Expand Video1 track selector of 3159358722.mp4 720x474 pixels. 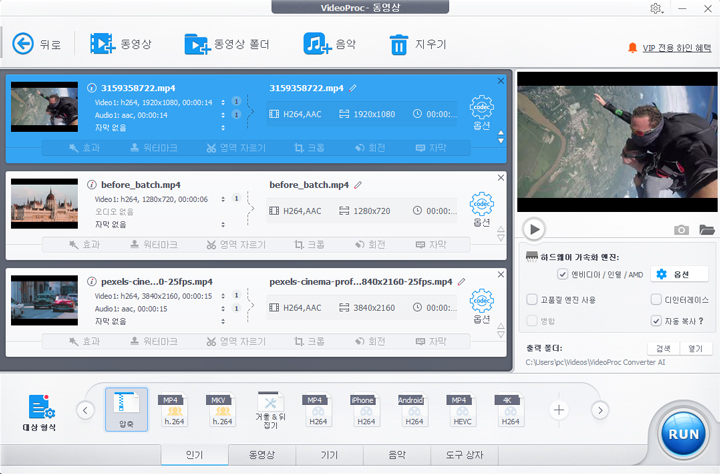tap(223, 102)
